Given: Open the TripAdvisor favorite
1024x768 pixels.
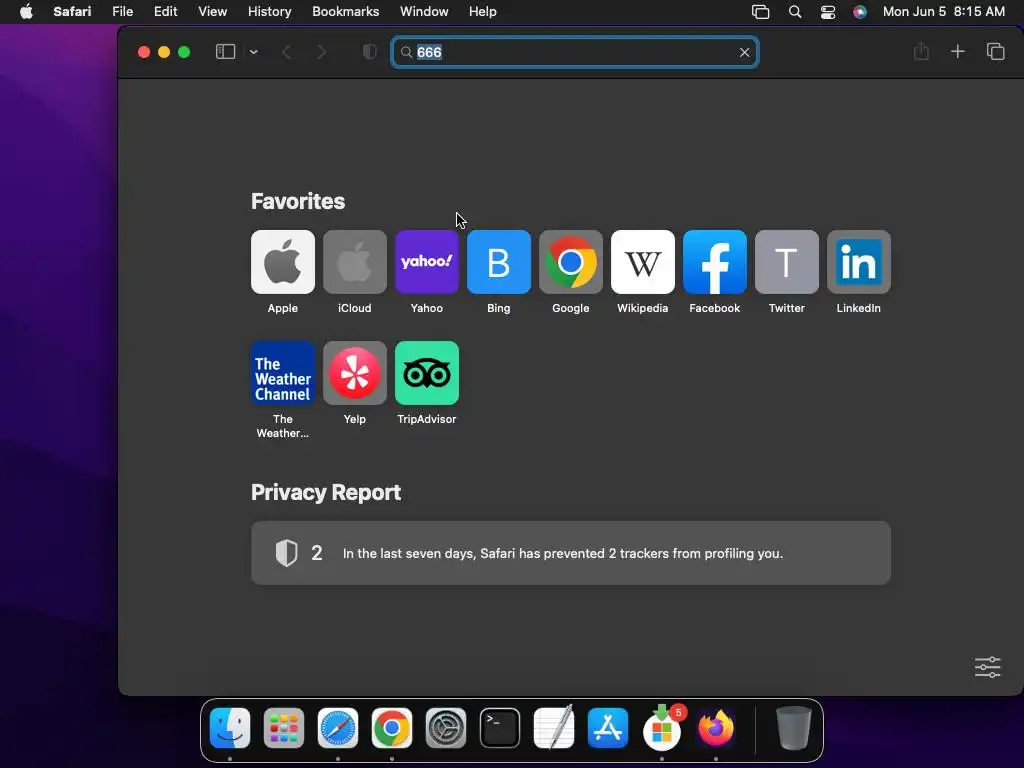Looking at the screenshot, I should tap(426, 373).
